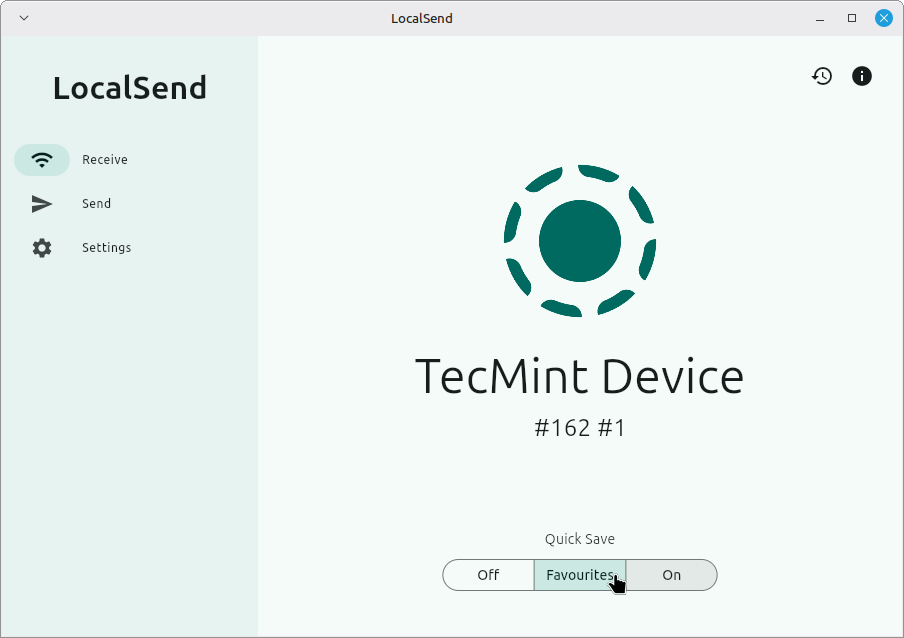Enable Quick Save for Favourites only

click(580, 575)
